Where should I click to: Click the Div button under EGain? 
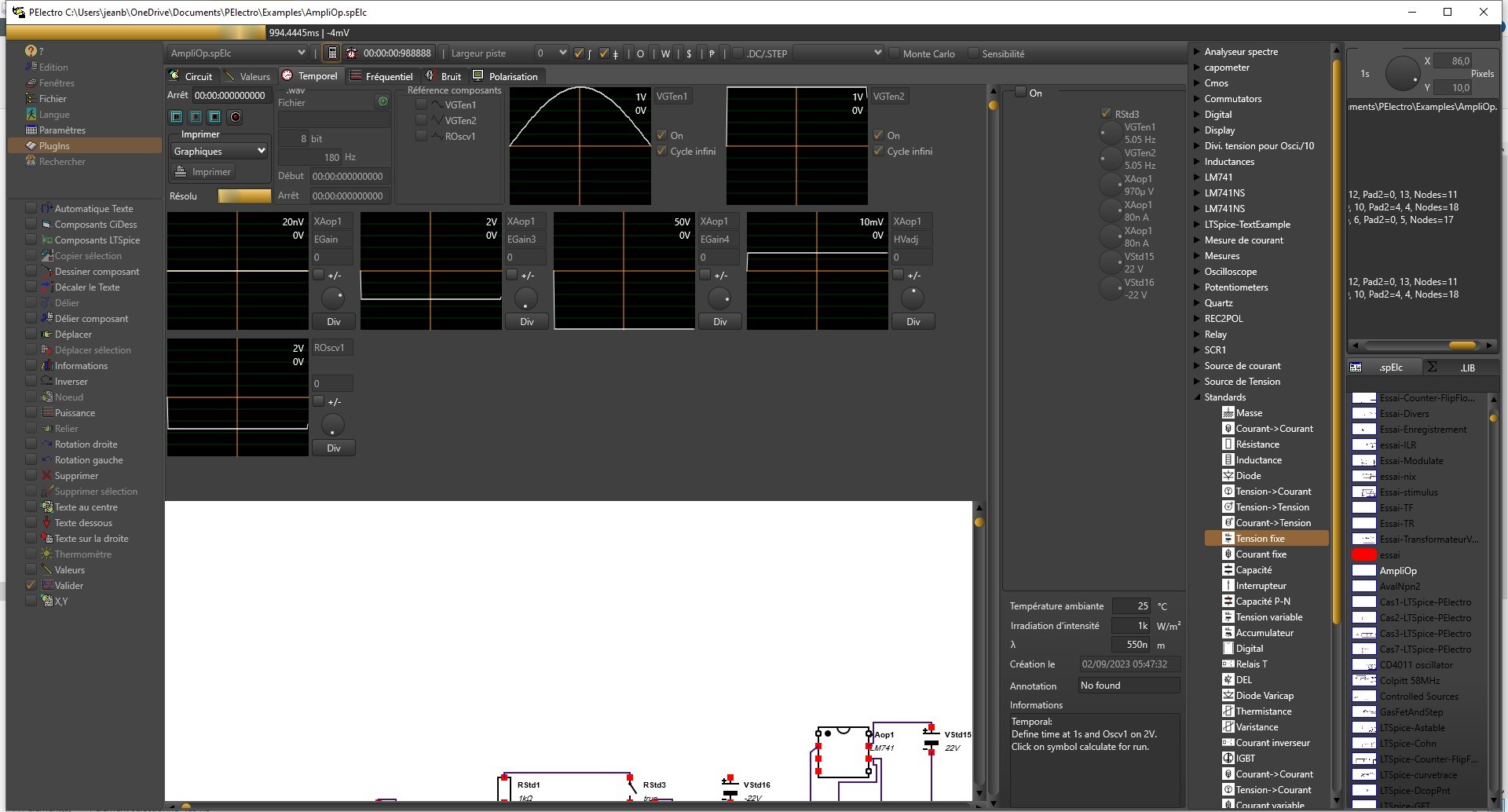[x=333, y=322]
